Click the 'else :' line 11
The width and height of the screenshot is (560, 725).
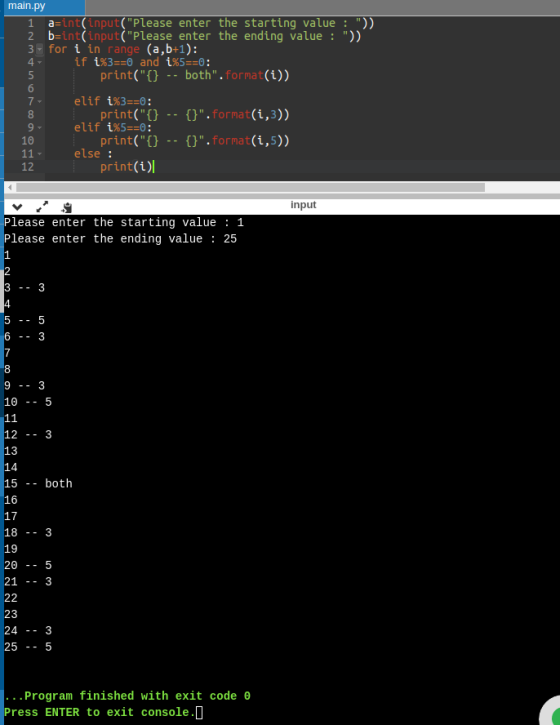click(x=93, y=154)
